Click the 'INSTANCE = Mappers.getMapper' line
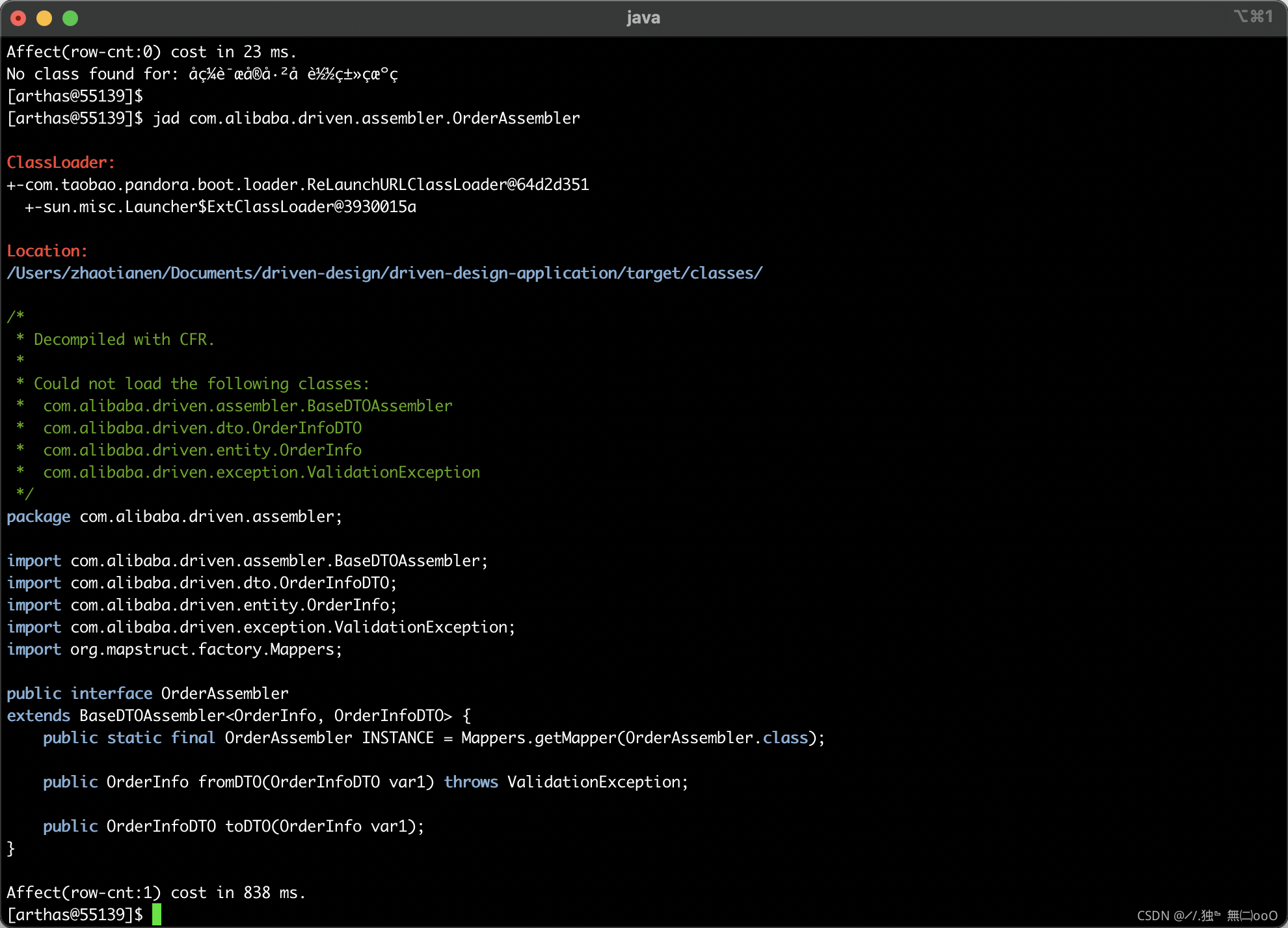 click(x=434, y=738)
